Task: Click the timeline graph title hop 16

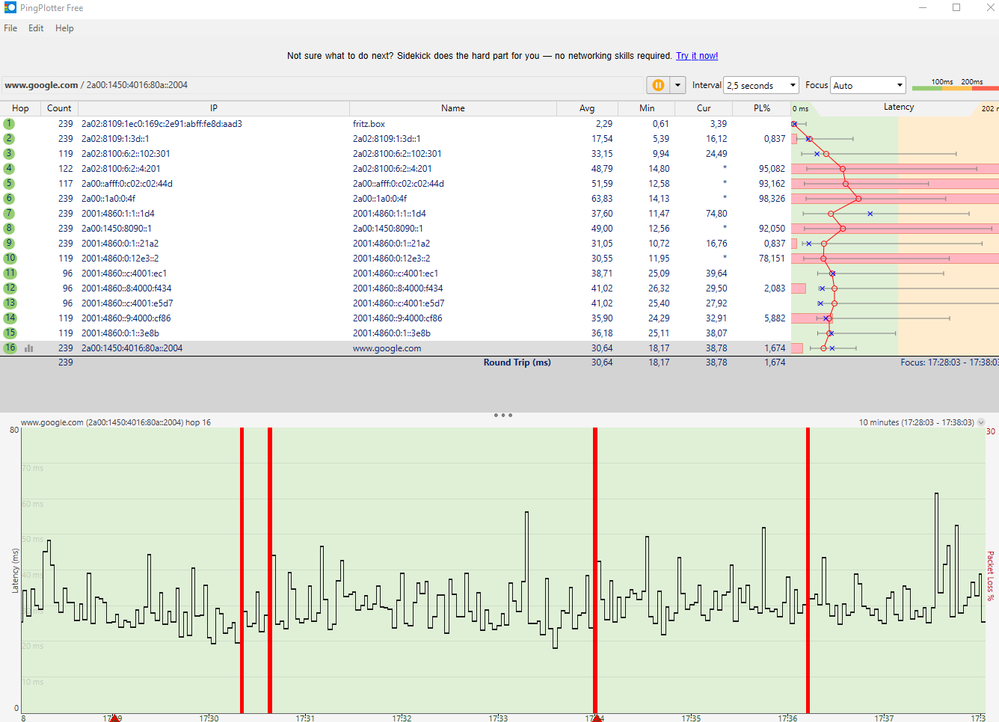Action: [x=115, y=422]
